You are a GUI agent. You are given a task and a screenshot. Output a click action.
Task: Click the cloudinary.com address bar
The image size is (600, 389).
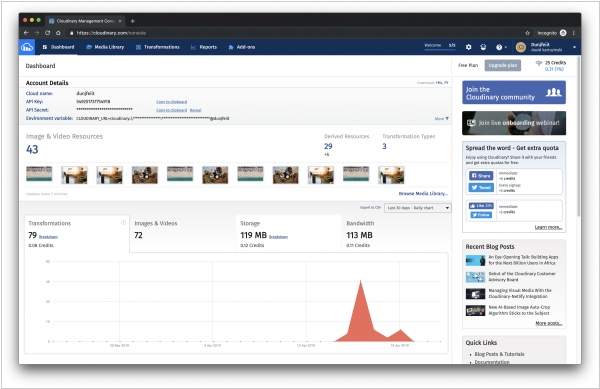pyautogui.click(x=295, y=33)
